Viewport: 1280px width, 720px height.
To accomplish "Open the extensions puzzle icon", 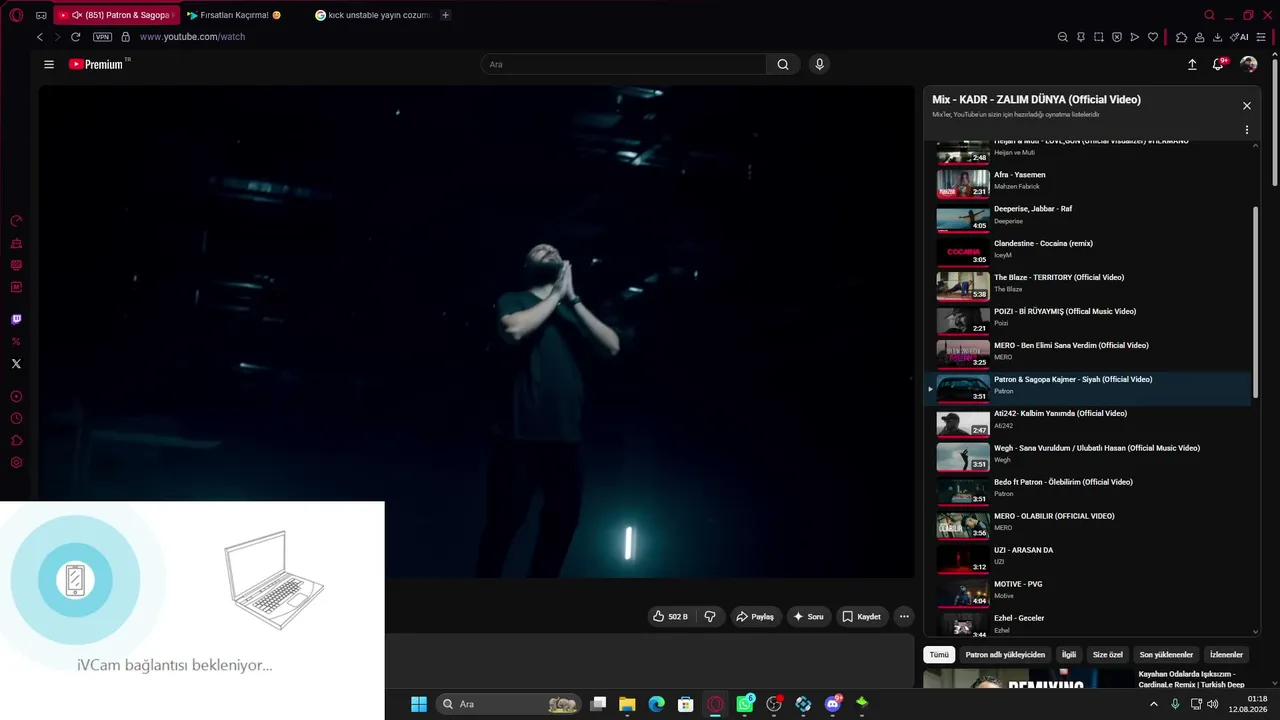I will 1181,37.
